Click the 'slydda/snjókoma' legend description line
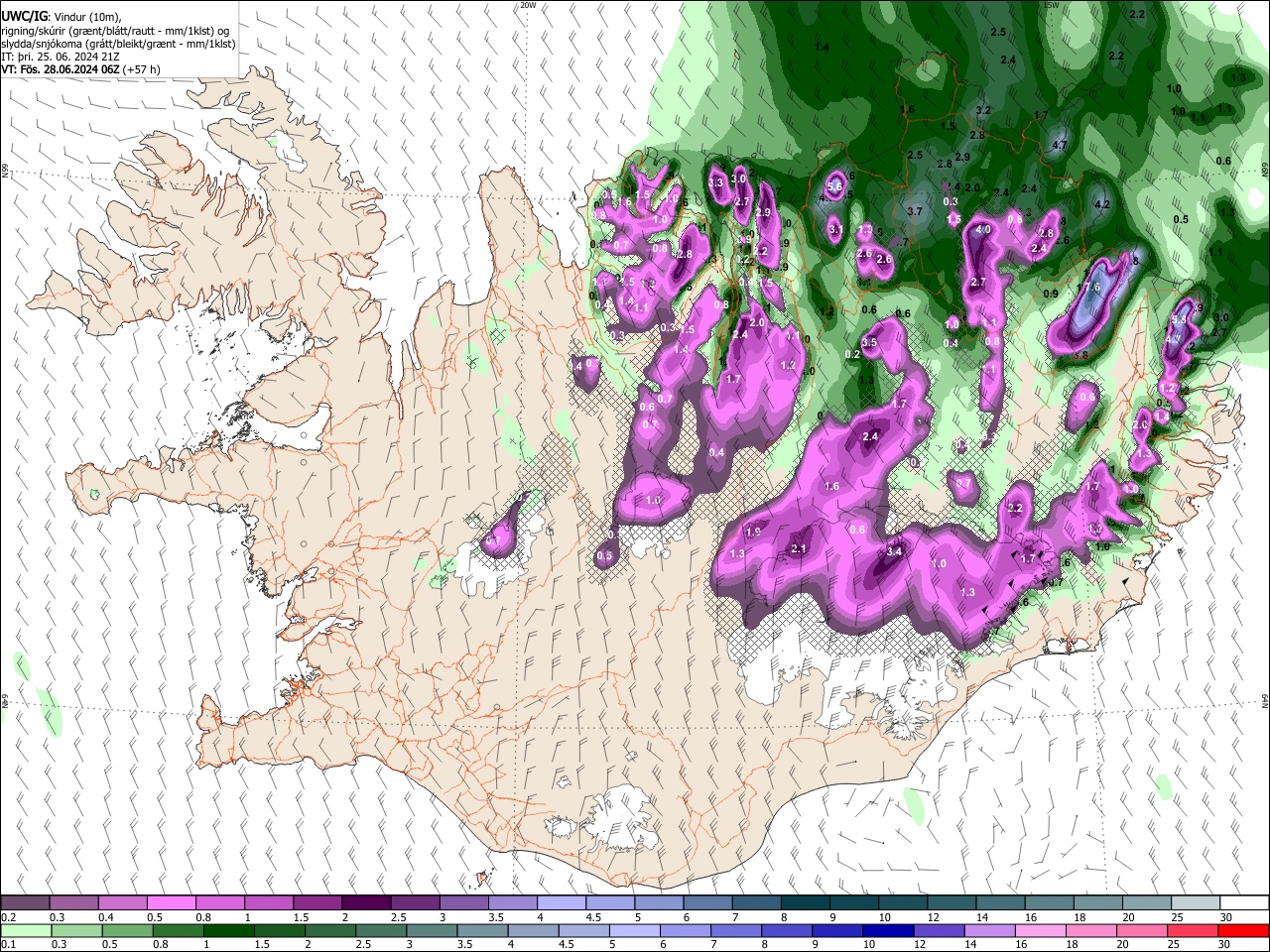 pos(118,44)
